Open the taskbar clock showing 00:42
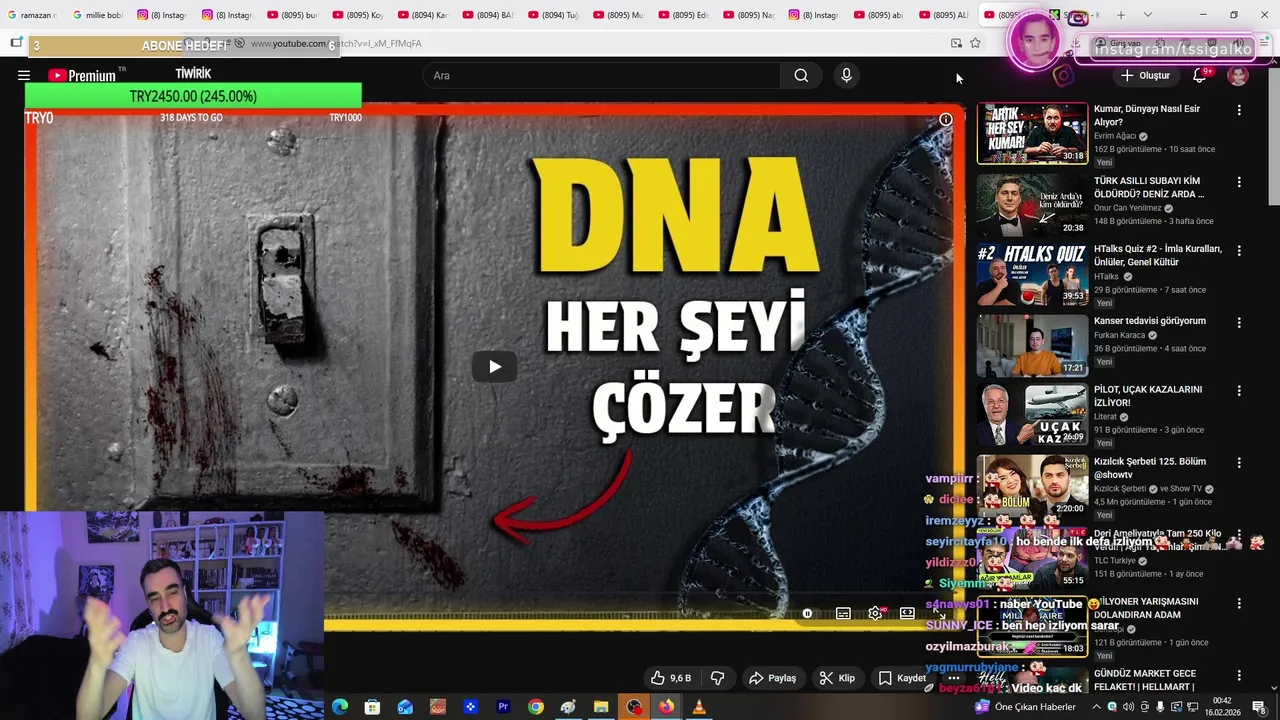 pyautogui.click(x=1222, y=707)
